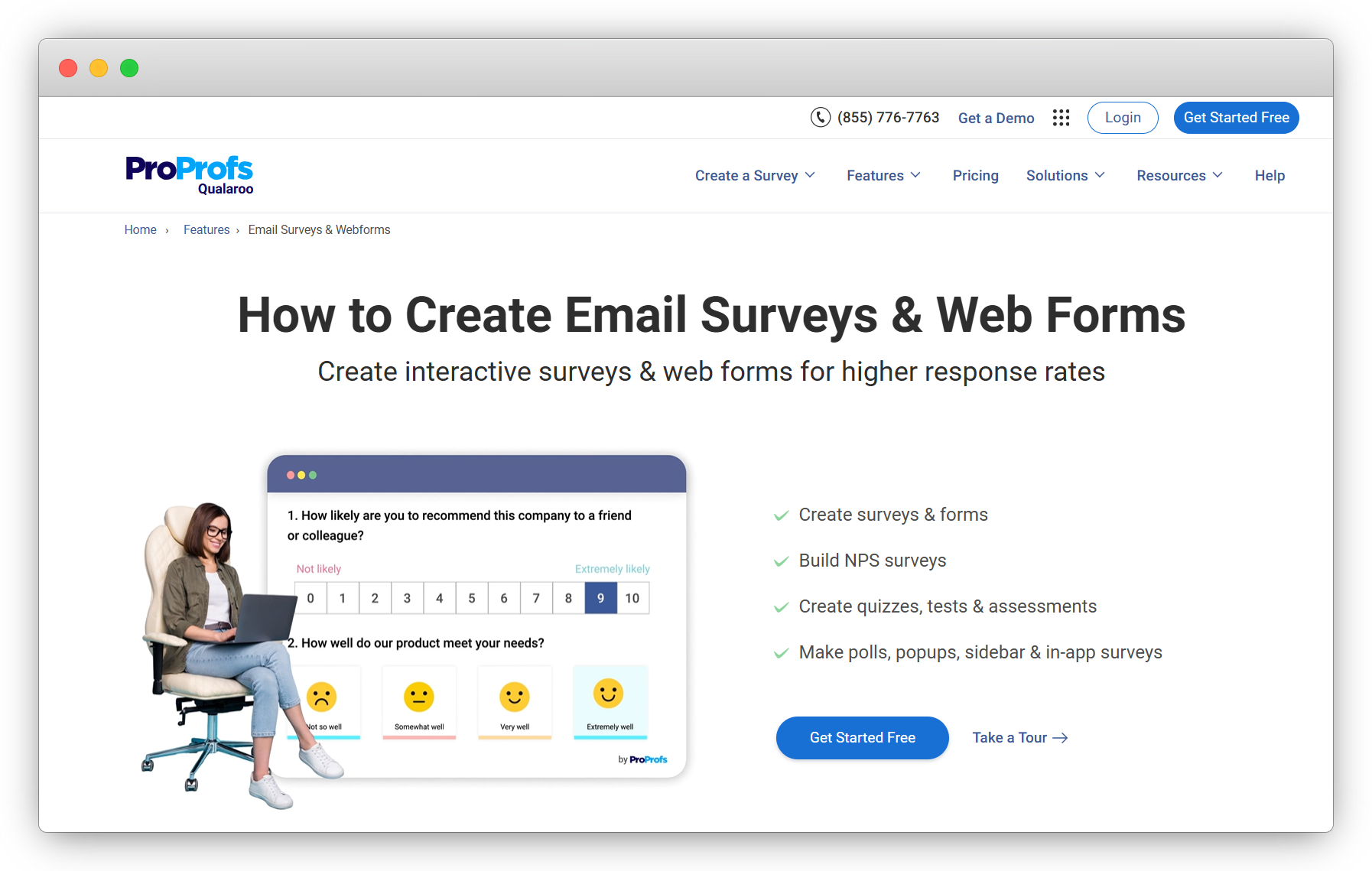The image size is (1372, 871).
Task: Call the (855) 776-7763 number link
Action: [888, 118]
